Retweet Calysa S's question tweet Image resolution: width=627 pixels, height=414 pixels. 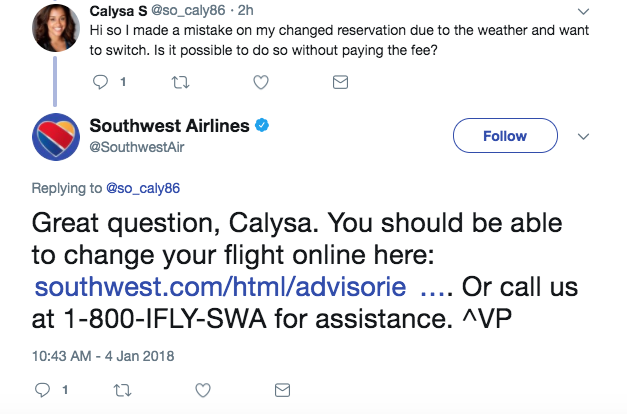(x=179, y=82)
